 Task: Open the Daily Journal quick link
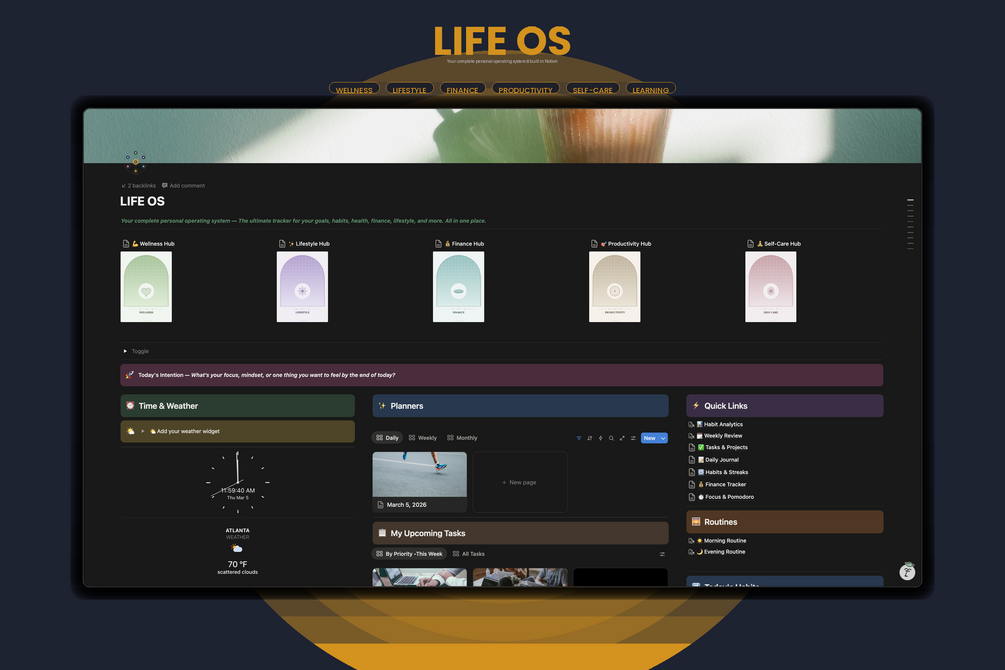[x=722, y=460]
